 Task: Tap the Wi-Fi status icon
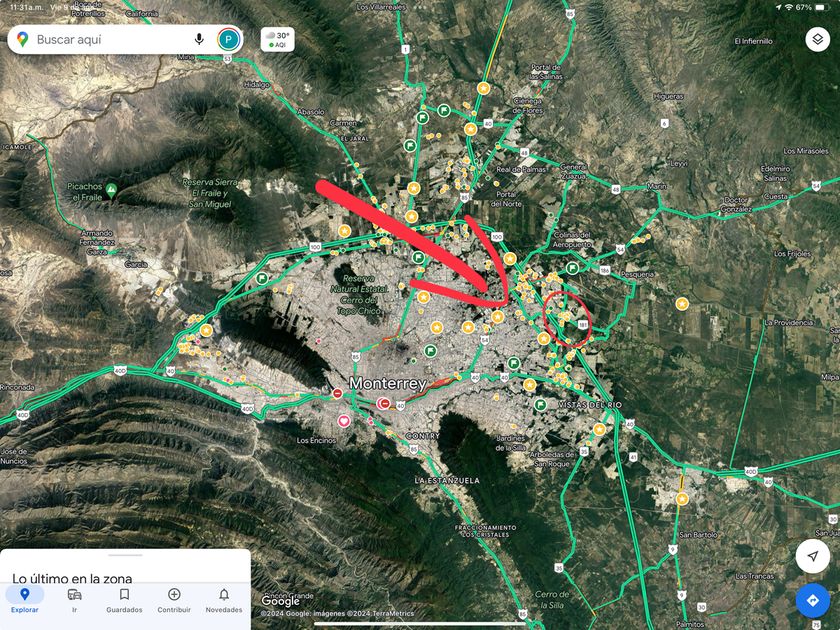pos(788,7)
